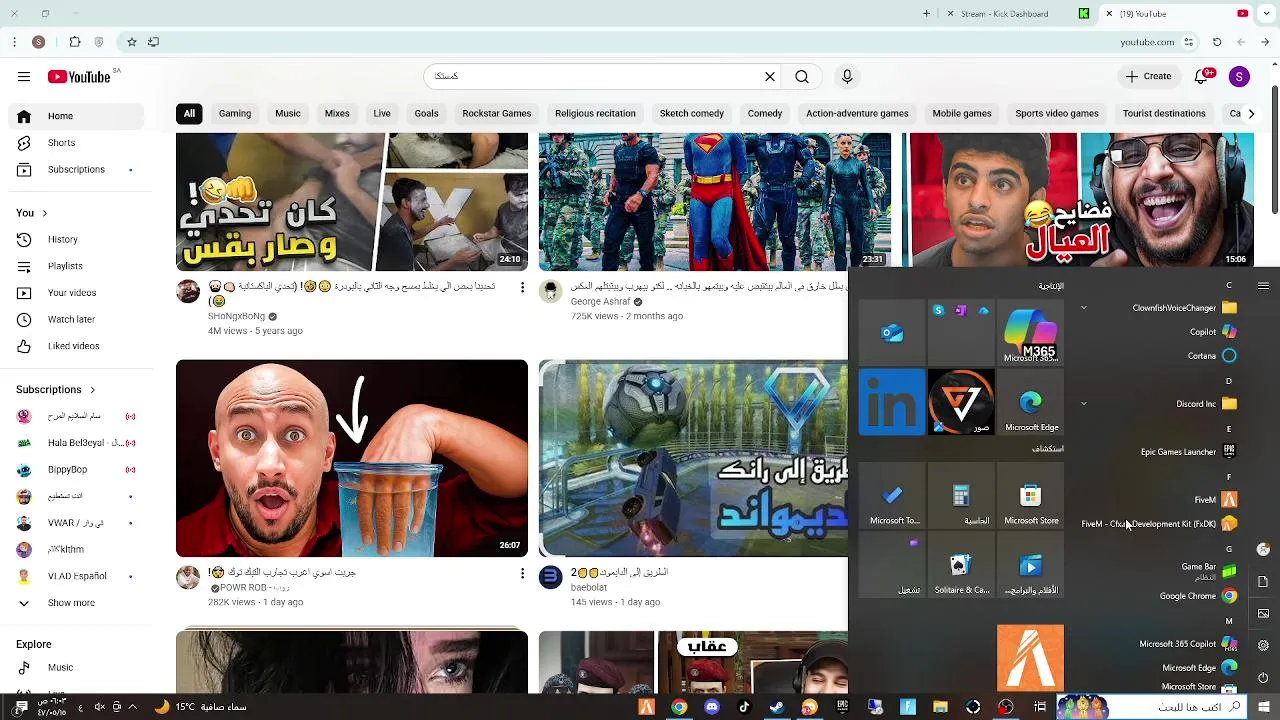Screen dimensions: 1280x720
Task: Bookmark this page with the star icon
Action: 131,42
